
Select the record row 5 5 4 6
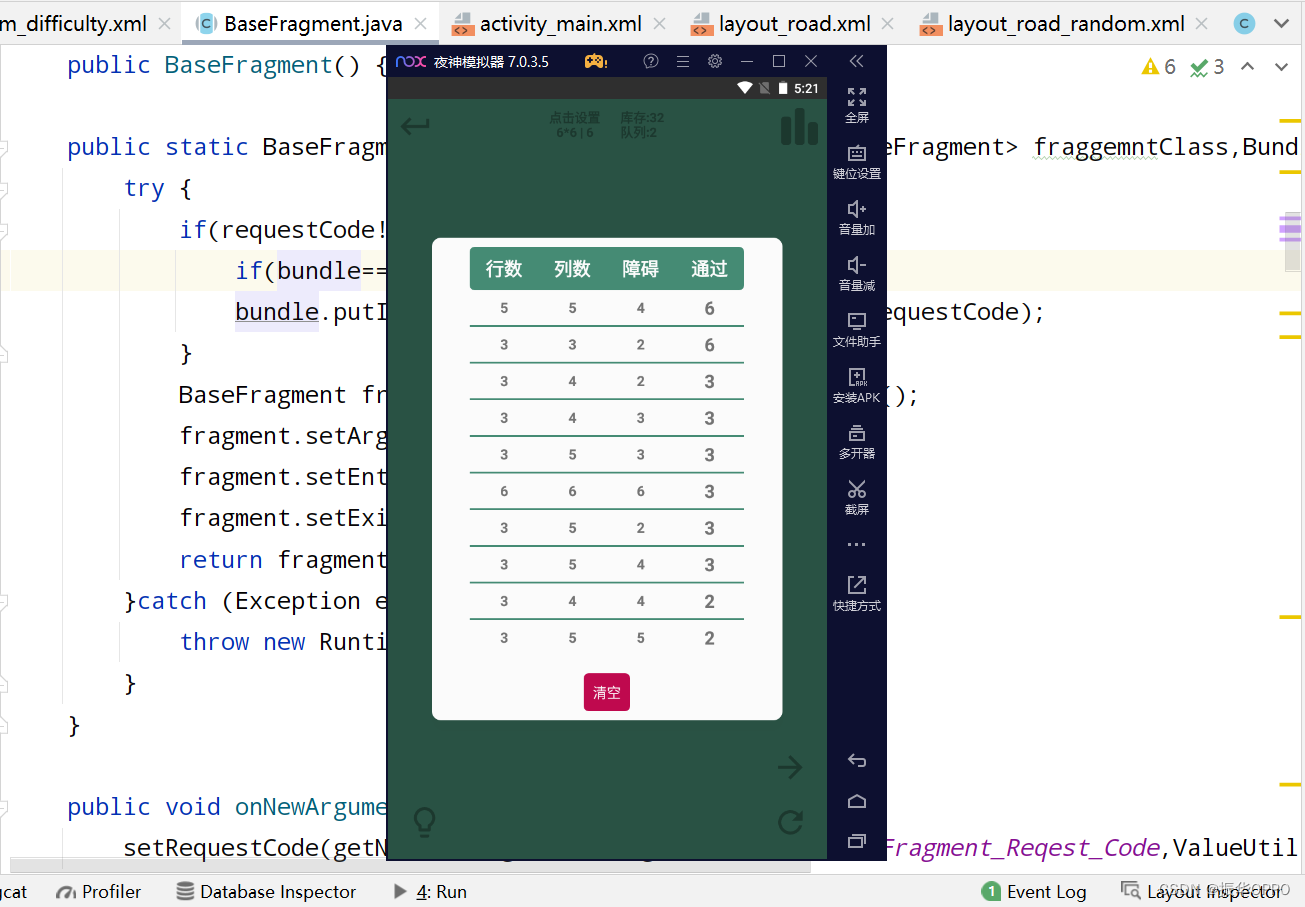pyautogui.click(x=607, y=308)
